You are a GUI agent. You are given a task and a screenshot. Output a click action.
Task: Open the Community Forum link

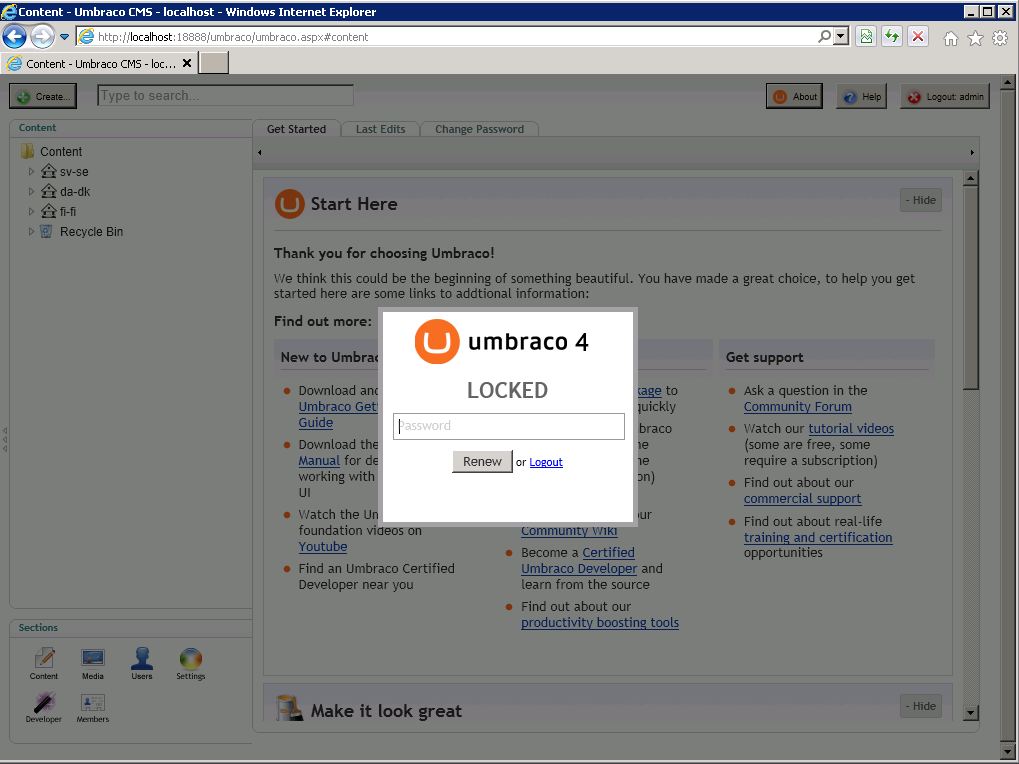pyautogui.click(x=797, y=407)
